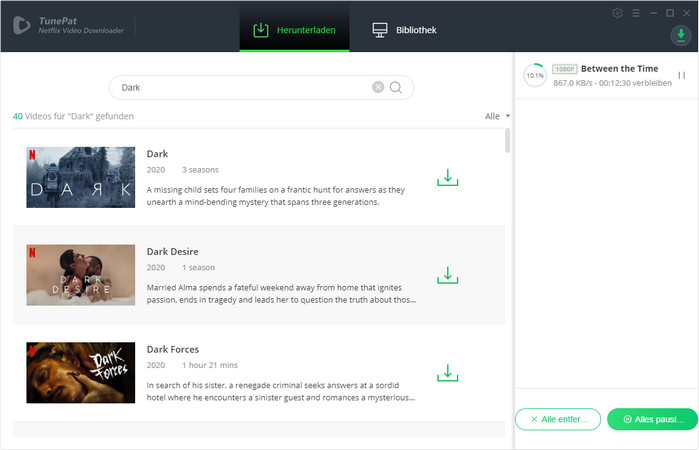Select the Dark Forces title
Image resolution: width=699 pixels, height=450 pixels.
[173, 349]
